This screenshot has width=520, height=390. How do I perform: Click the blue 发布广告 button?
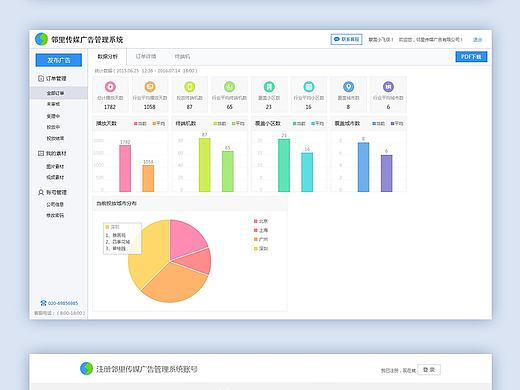(x=59, y=60)
